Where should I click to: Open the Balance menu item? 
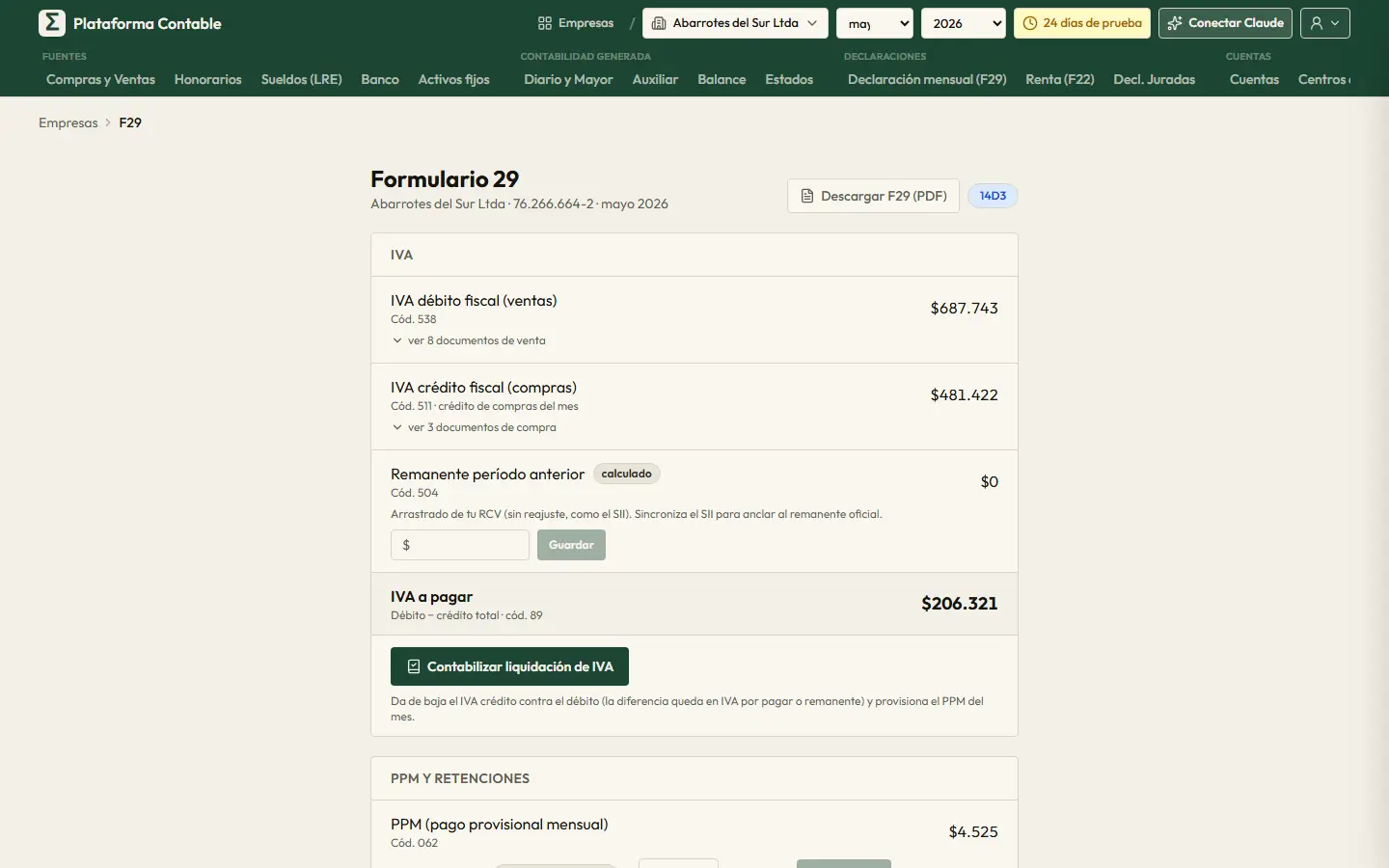pos(722,79)
